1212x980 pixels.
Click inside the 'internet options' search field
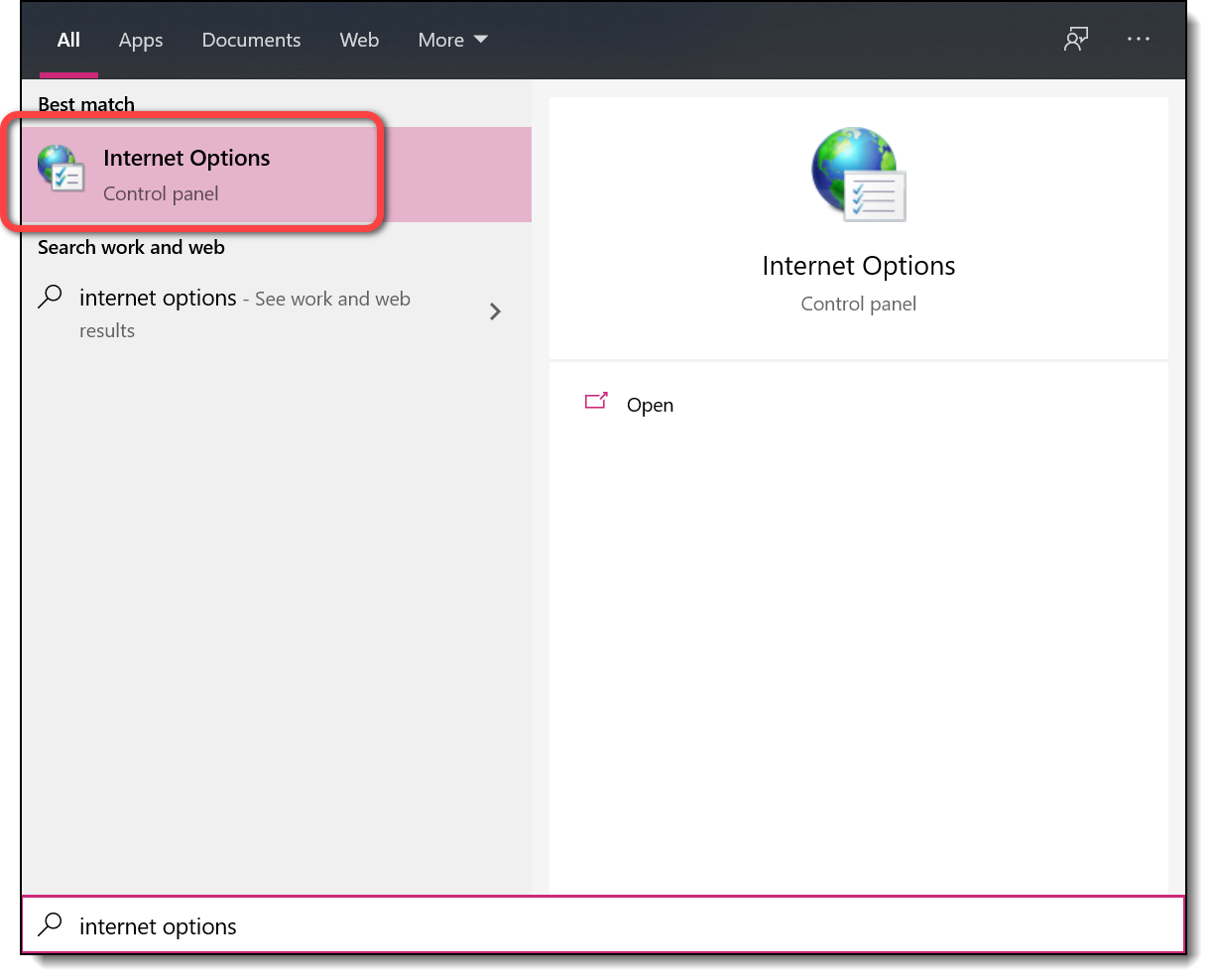tap(595, 926)
